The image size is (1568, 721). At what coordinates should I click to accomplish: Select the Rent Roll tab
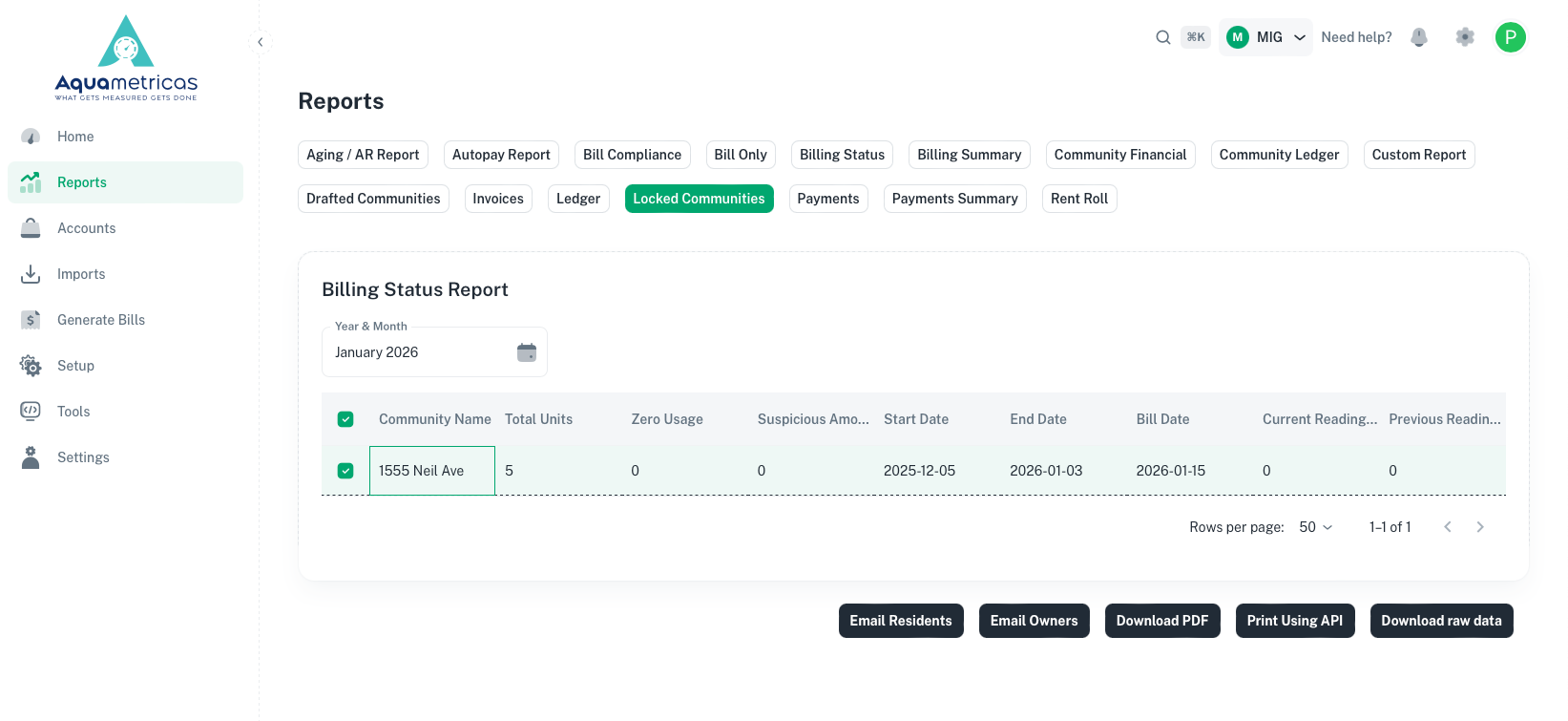click(1079, 199)
